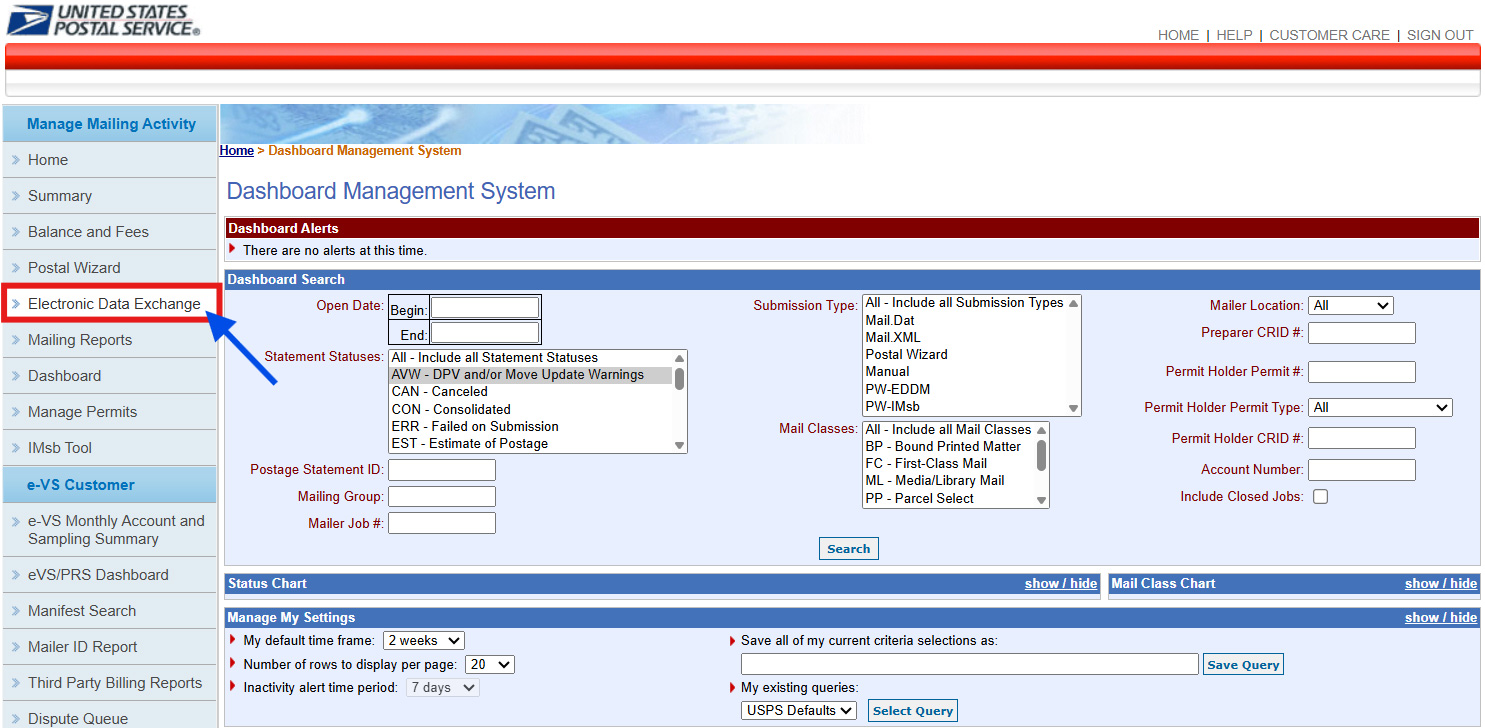The image size is (1485, 728).
Task: Select All - Include all Submission Types
Action: (964, 303)
